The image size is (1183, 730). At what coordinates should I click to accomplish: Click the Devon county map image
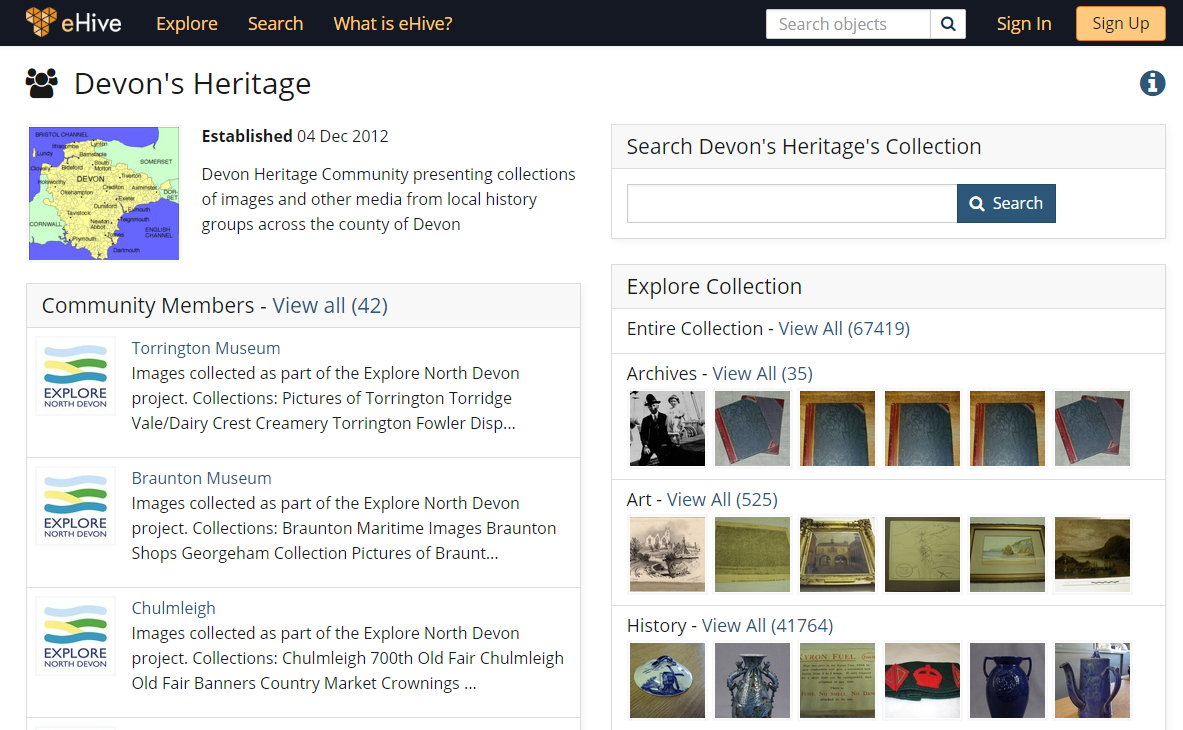104,193
